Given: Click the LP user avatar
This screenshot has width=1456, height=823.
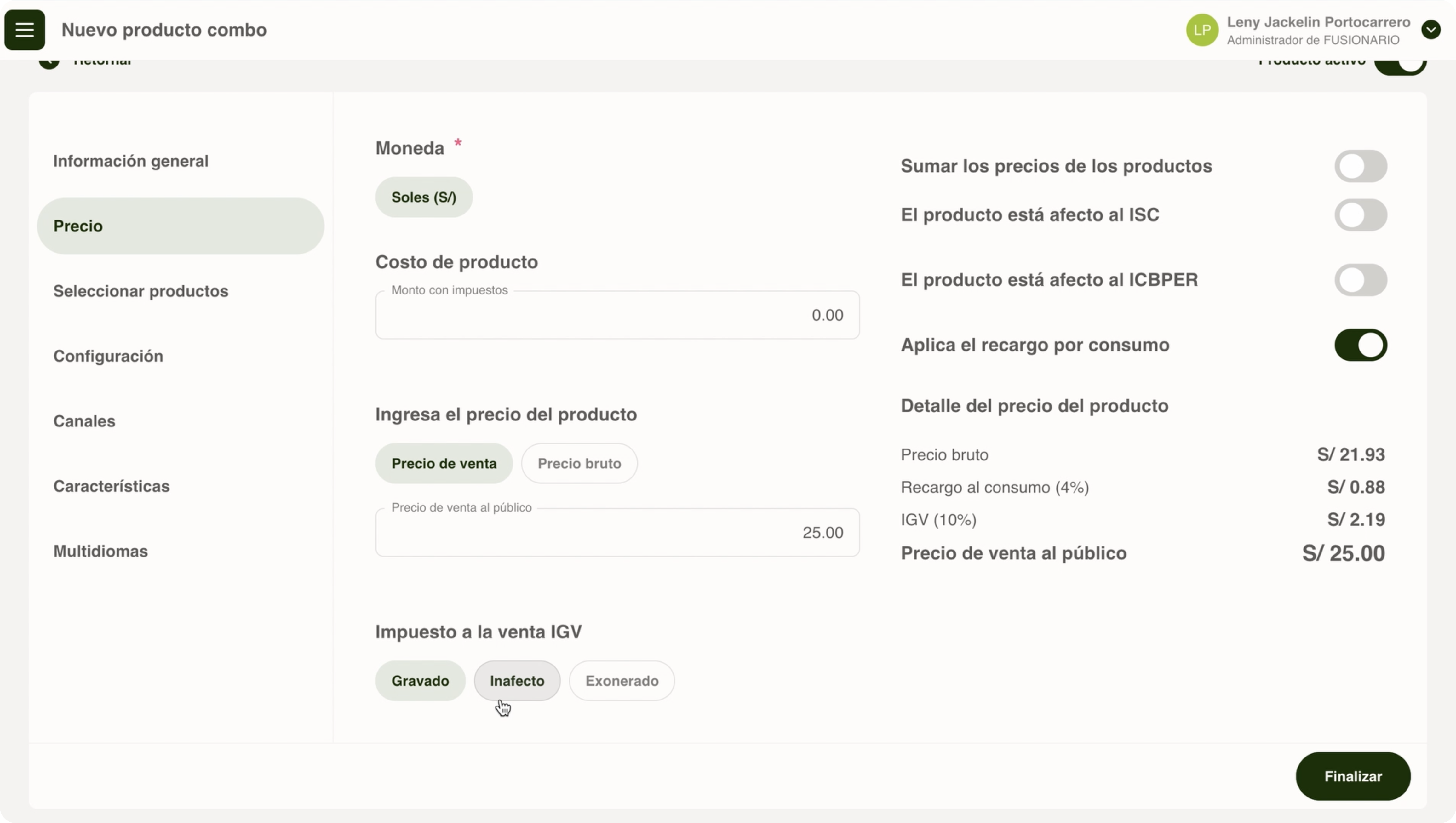Looking at the screenshot, I should click(1202, 30).
